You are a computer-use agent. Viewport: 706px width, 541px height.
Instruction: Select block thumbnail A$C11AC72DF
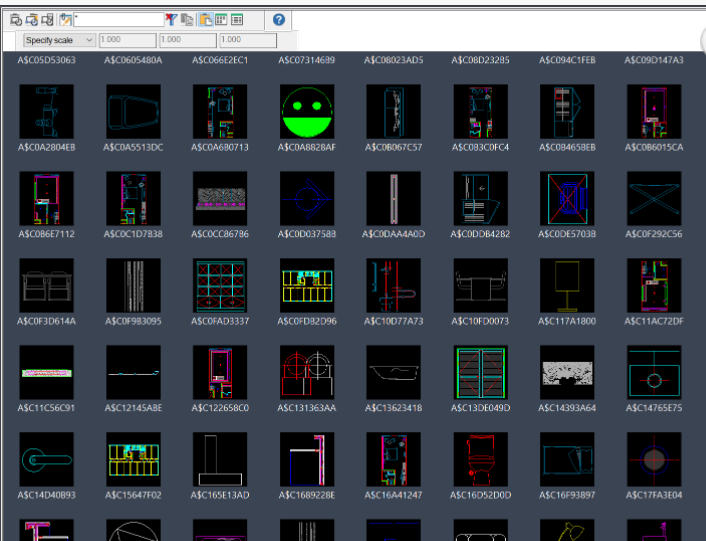pos(654,285)
